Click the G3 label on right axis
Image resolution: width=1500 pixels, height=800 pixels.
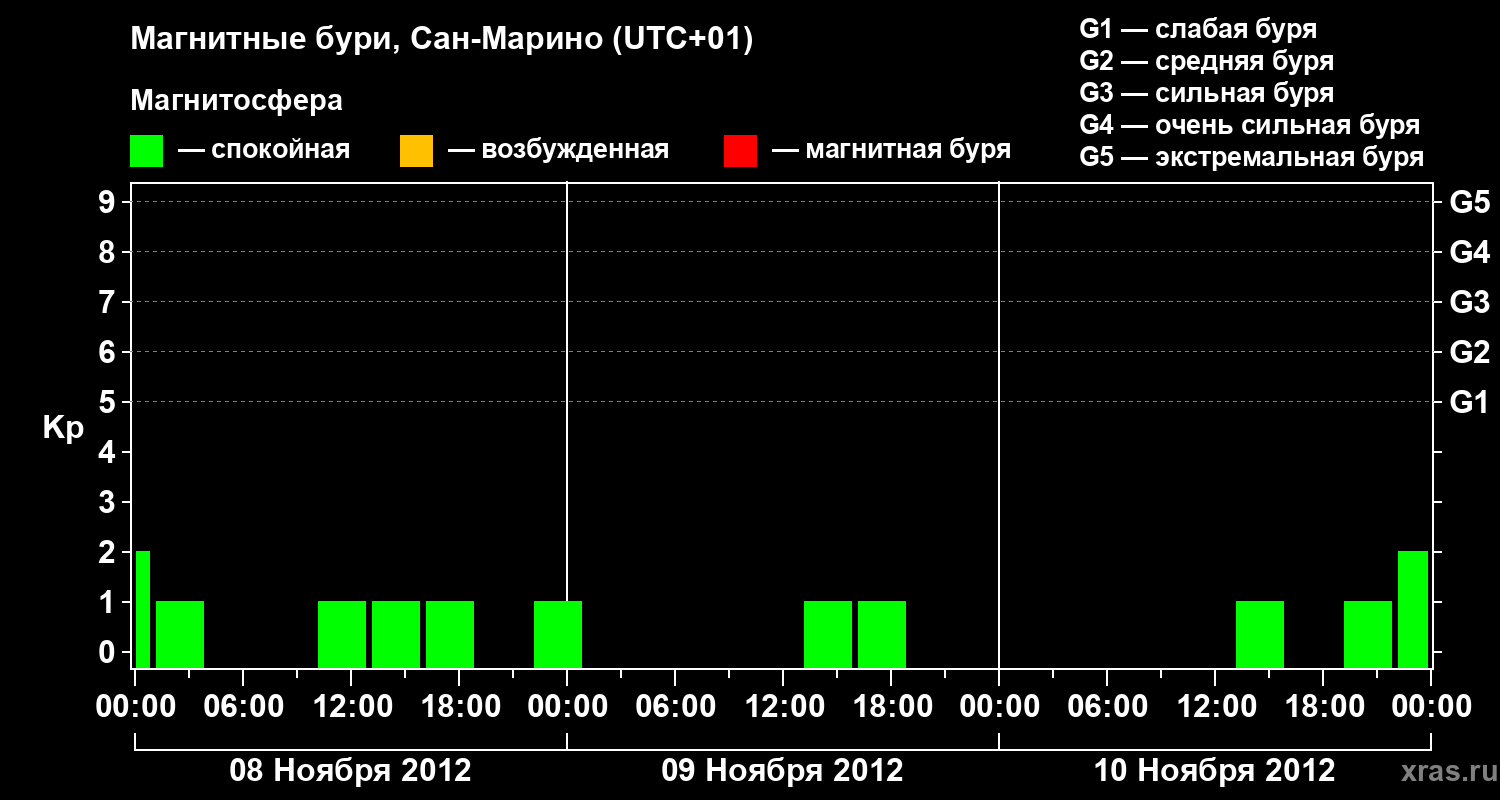coord(1470,302)
